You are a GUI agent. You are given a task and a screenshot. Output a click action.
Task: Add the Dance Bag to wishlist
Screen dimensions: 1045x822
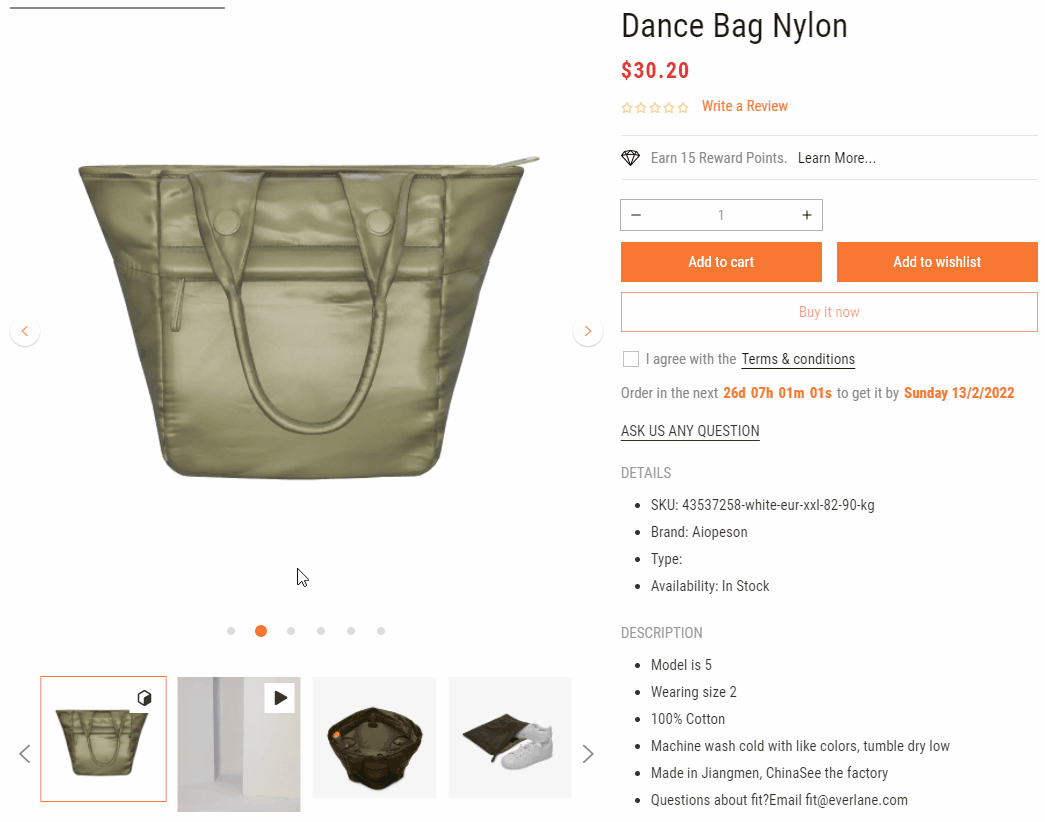pyautogui.click(x=937, y=262)
